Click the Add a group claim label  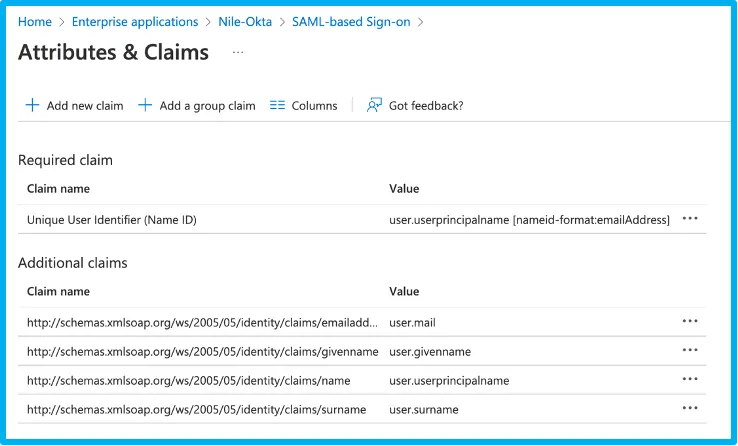pyautogui.click(x=208, y=106)
